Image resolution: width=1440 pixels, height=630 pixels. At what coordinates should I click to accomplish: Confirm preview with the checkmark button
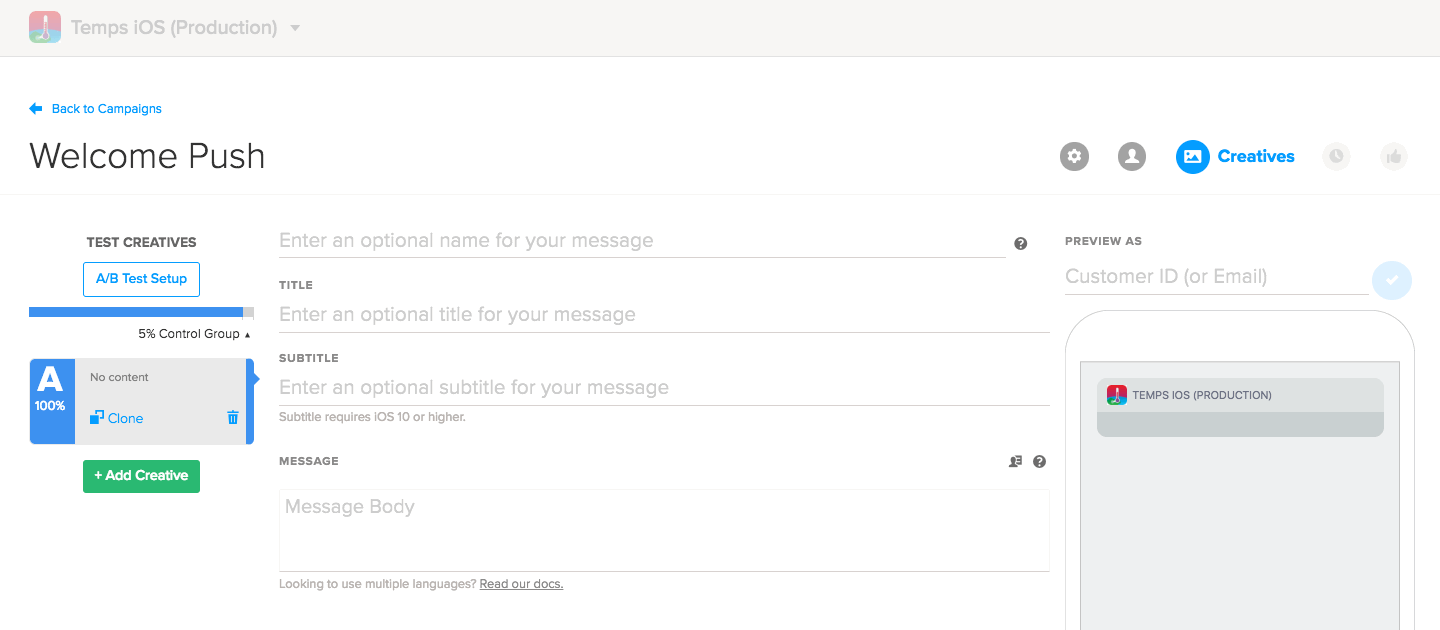pyautogui.click(x=1391, y=280)
